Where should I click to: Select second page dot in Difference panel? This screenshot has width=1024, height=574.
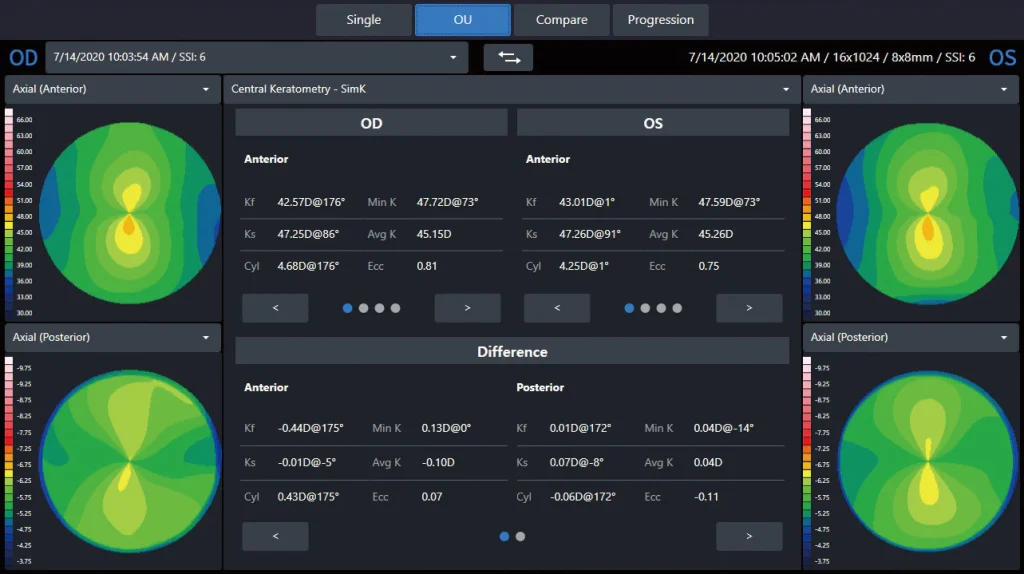(520, 536)
